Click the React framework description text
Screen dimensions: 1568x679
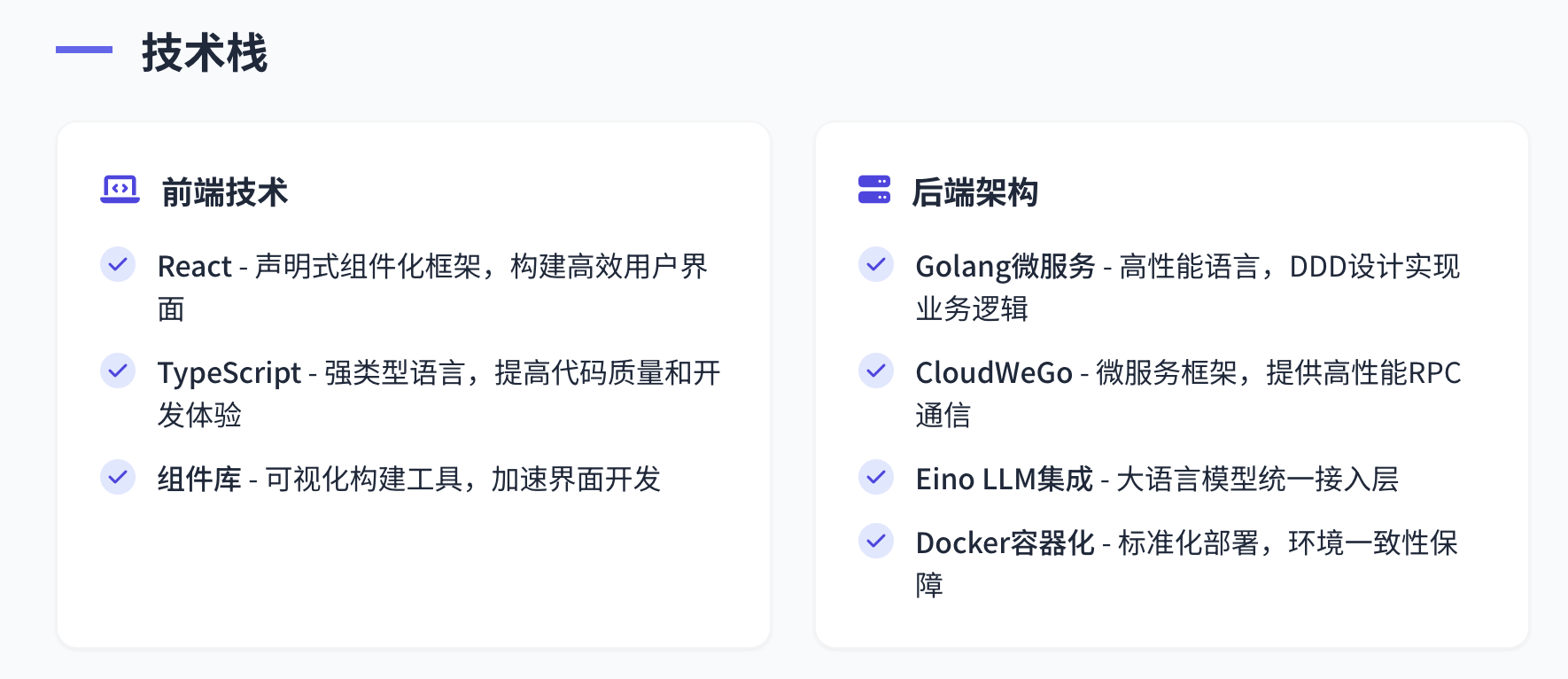pyautogui.click(x=432, y=267)
